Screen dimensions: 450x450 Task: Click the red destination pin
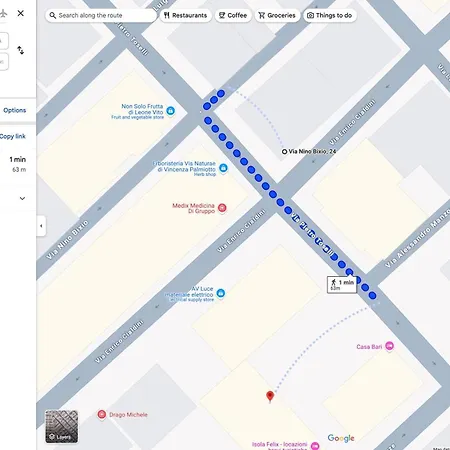[x=270, y=396]
